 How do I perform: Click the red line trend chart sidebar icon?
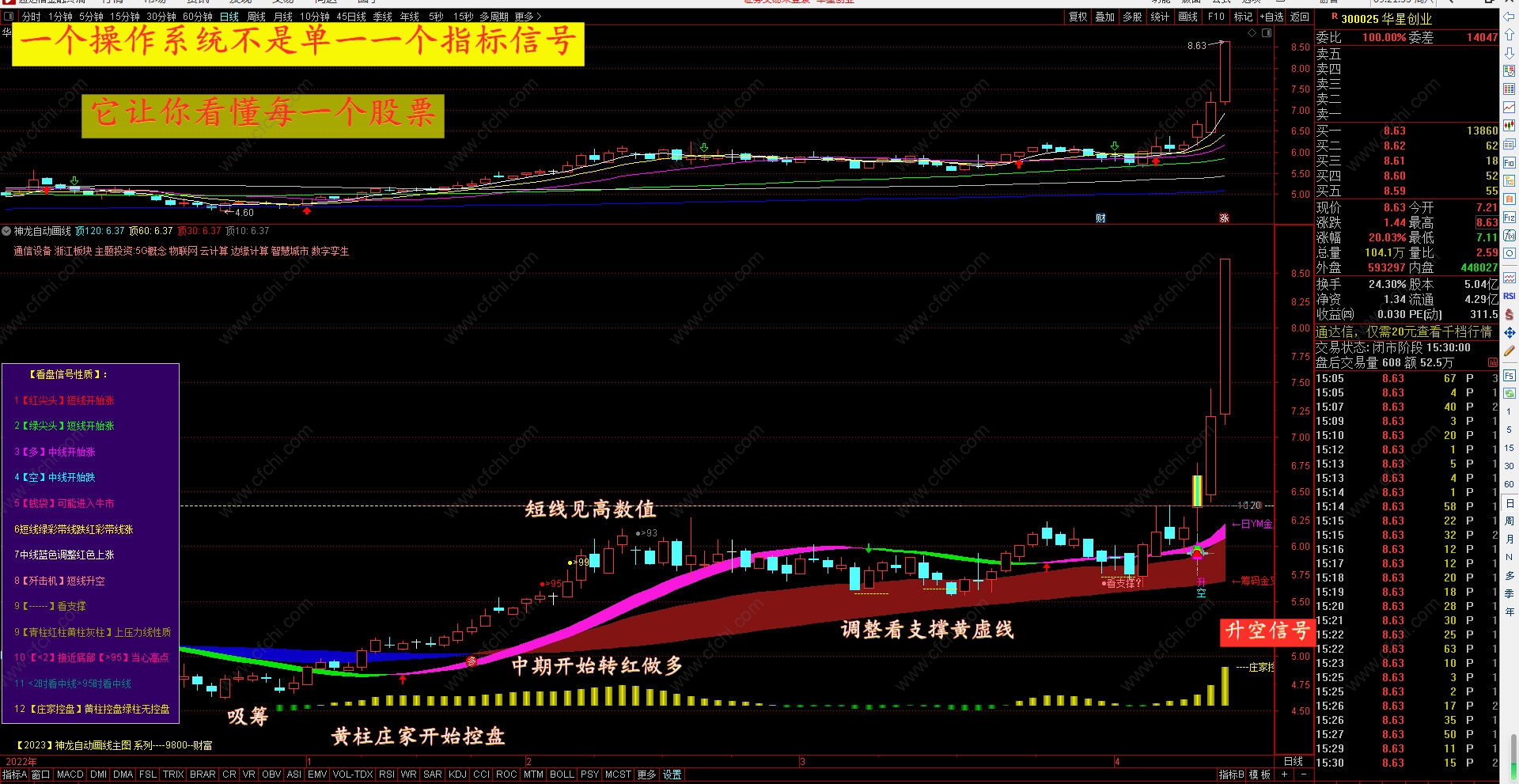1509,108
